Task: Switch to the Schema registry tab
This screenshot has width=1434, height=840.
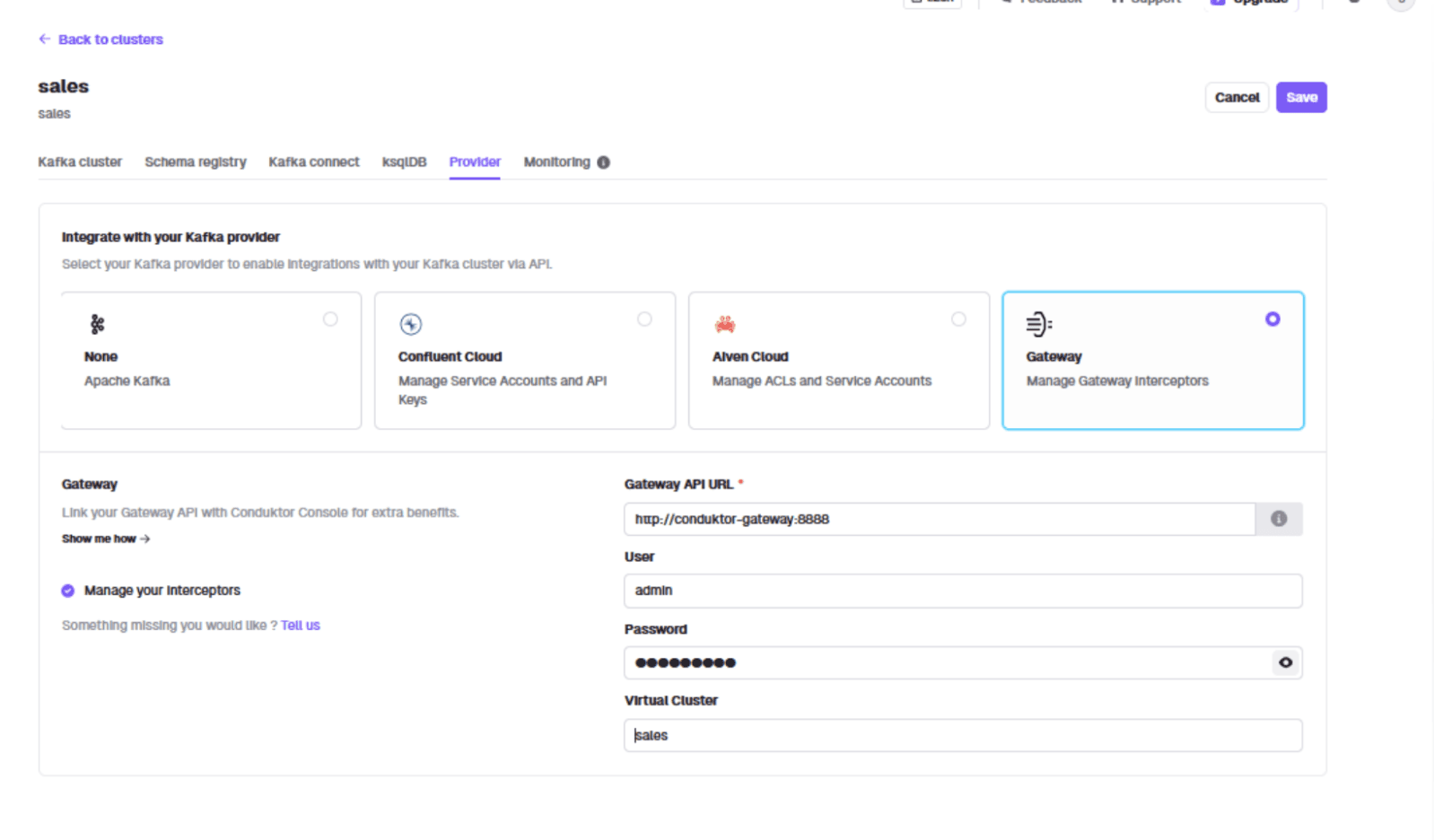Action: click(x=195, y=162)
